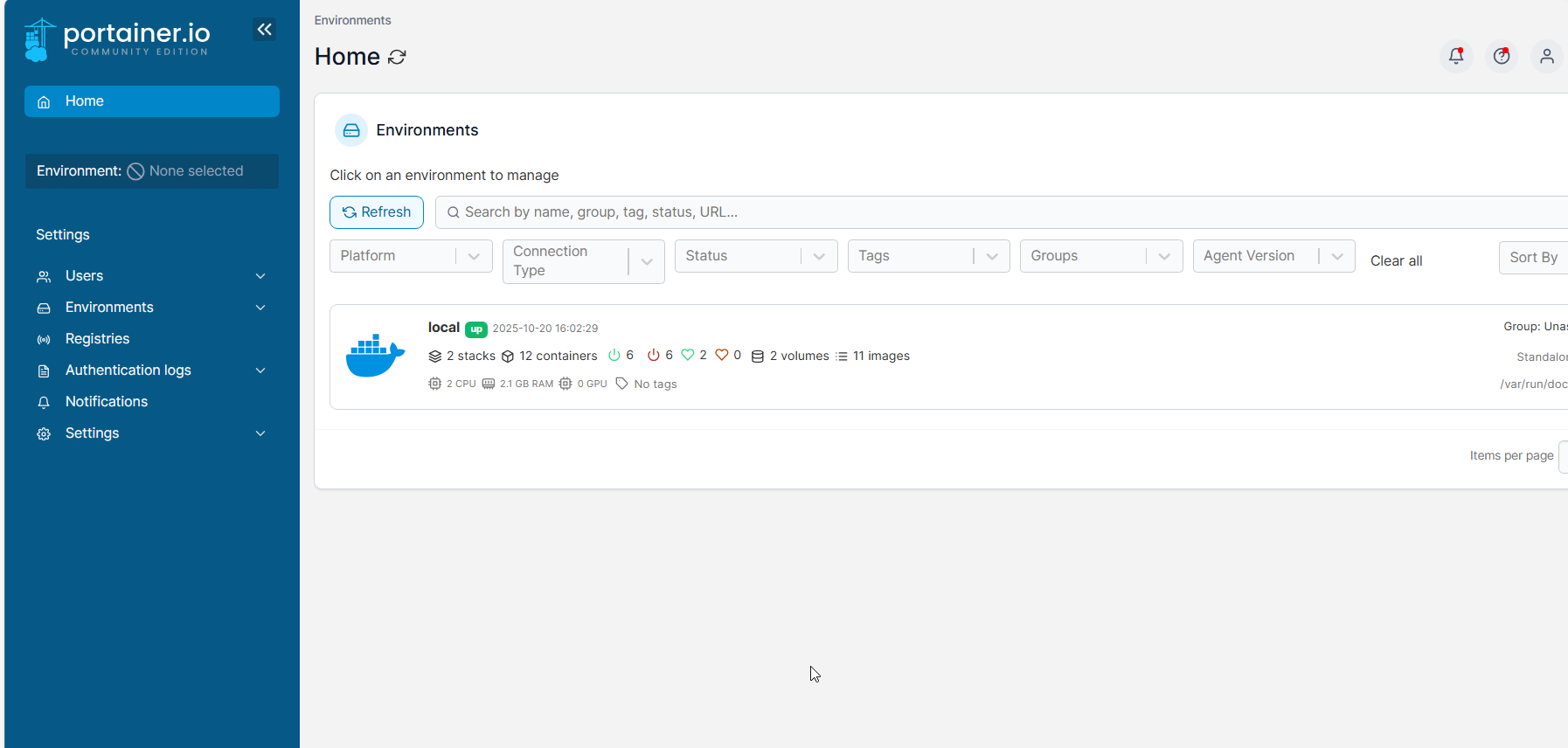This screenshot has width=1568, height=748.
Task: Open the local environment name link
Action: [x=444, y=328]
